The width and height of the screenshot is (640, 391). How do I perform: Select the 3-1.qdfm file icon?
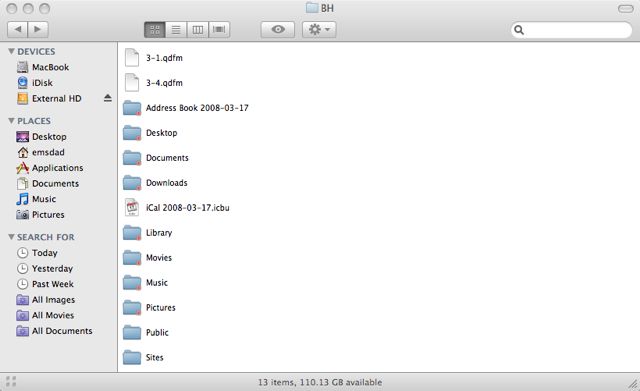click(x=132, y=58)
